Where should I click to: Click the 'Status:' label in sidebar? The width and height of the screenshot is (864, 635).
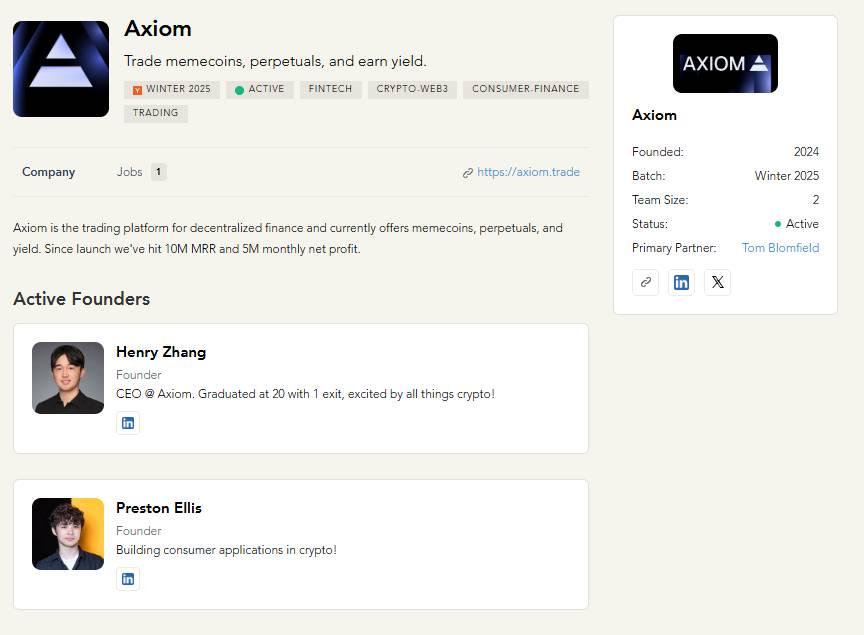650,224
